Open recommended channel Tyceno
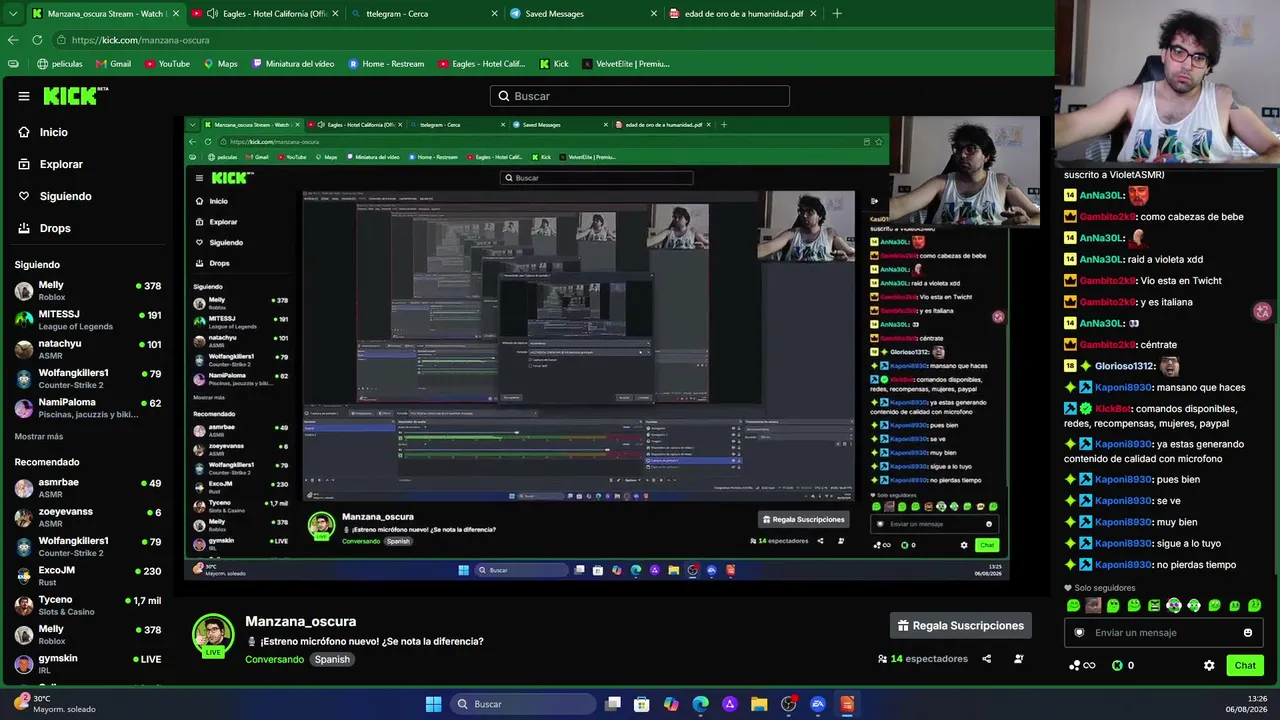1280x720 pixels. 88,605
